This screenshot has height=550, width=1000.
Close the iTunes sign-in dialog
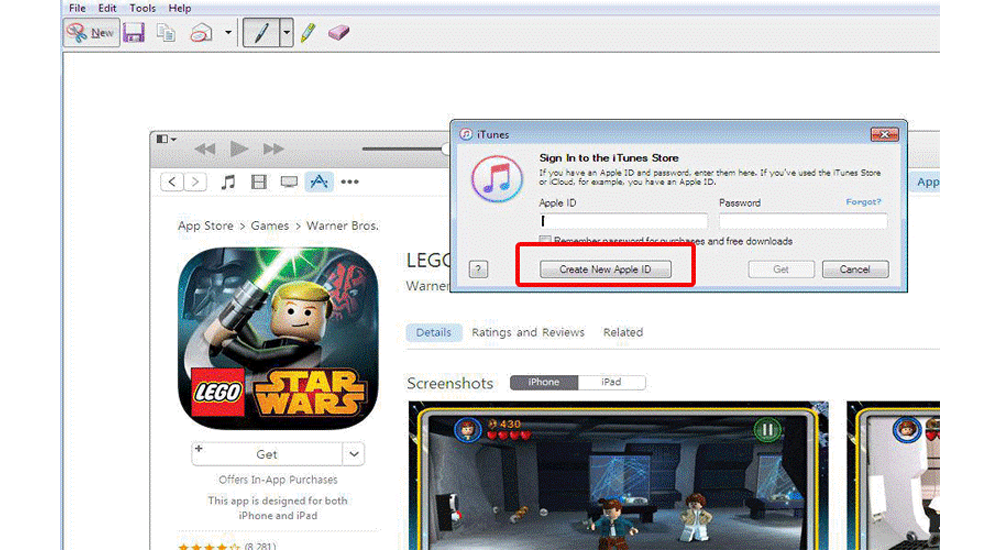tap(885, 134)
